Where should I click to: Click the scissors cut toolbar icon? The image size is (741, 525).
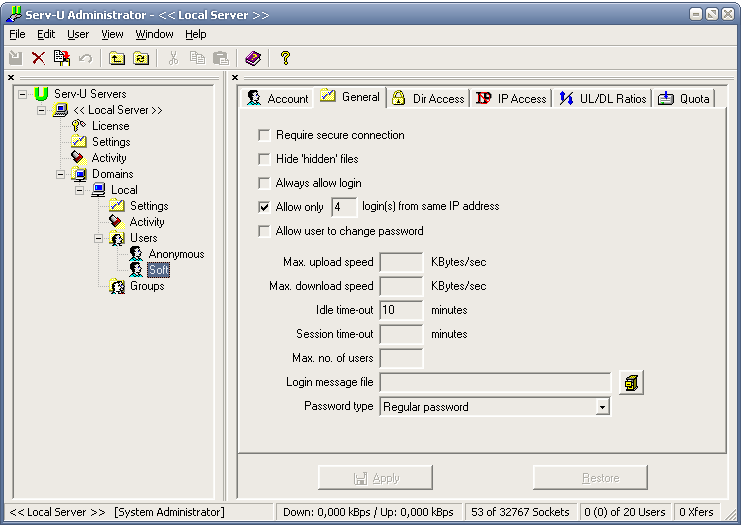(x=173, y=58)
